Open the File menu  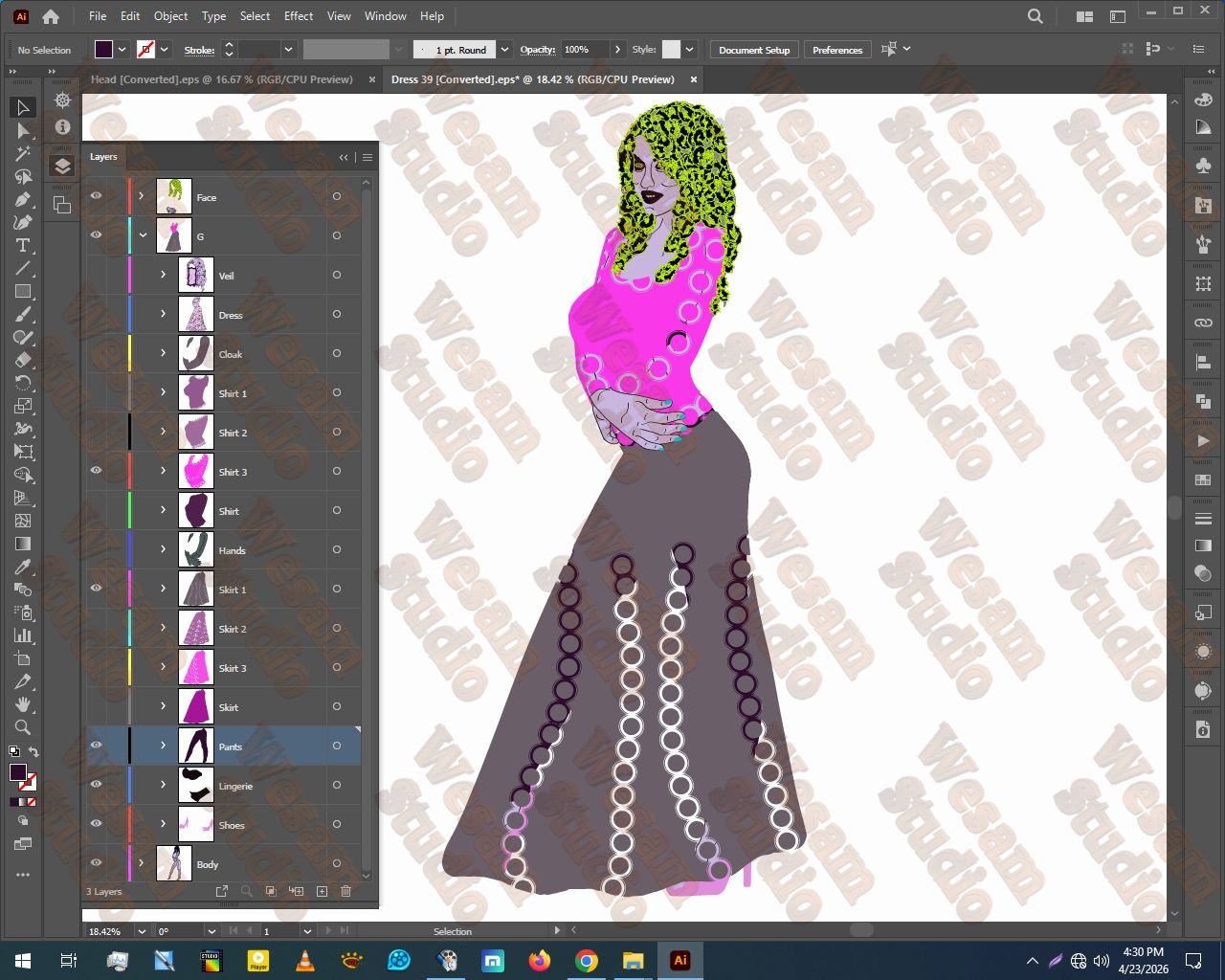[x=98, y=16]
